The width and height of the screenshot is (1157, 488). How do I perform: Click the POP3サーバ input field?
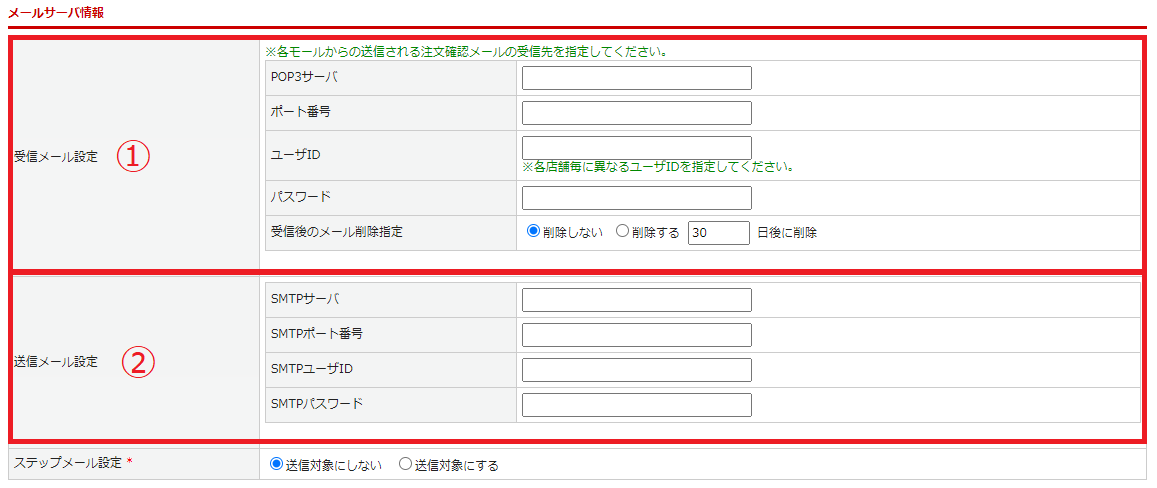pos(636,78)
